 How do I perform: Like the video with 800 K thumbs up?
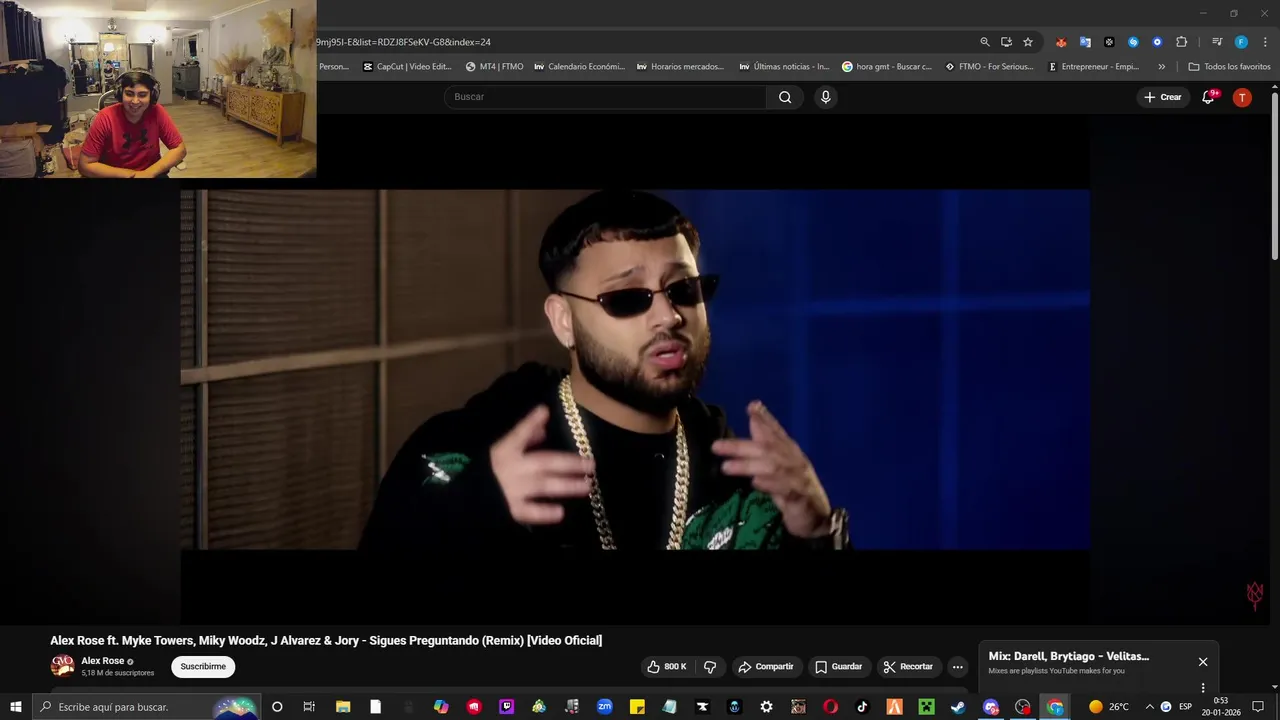[x=666, y=667]
